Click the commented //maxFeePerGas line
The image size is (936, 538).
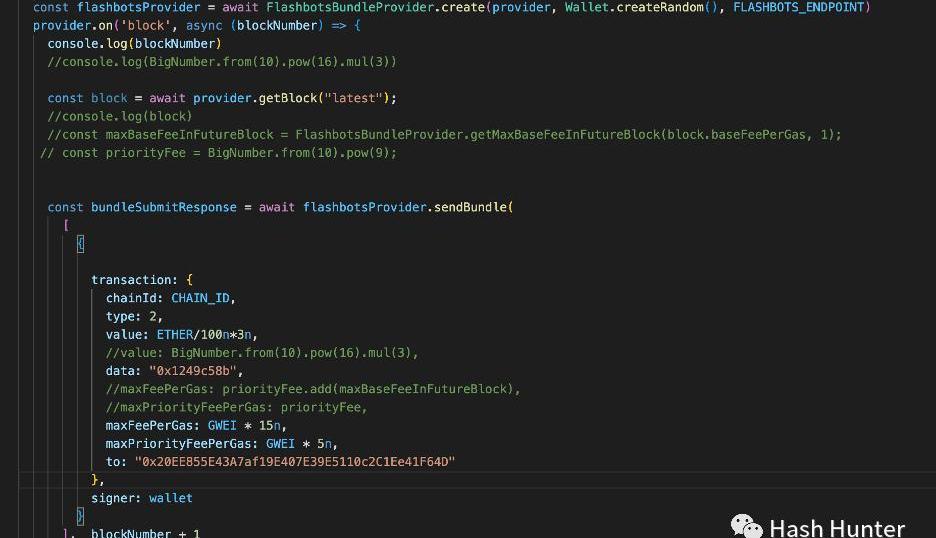[x=313, y=389]
